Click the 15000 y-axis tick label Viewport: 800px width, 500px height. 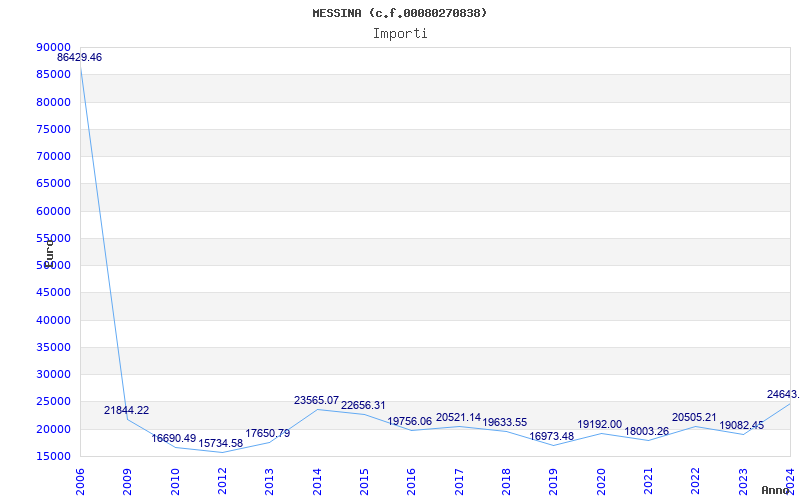54,456
